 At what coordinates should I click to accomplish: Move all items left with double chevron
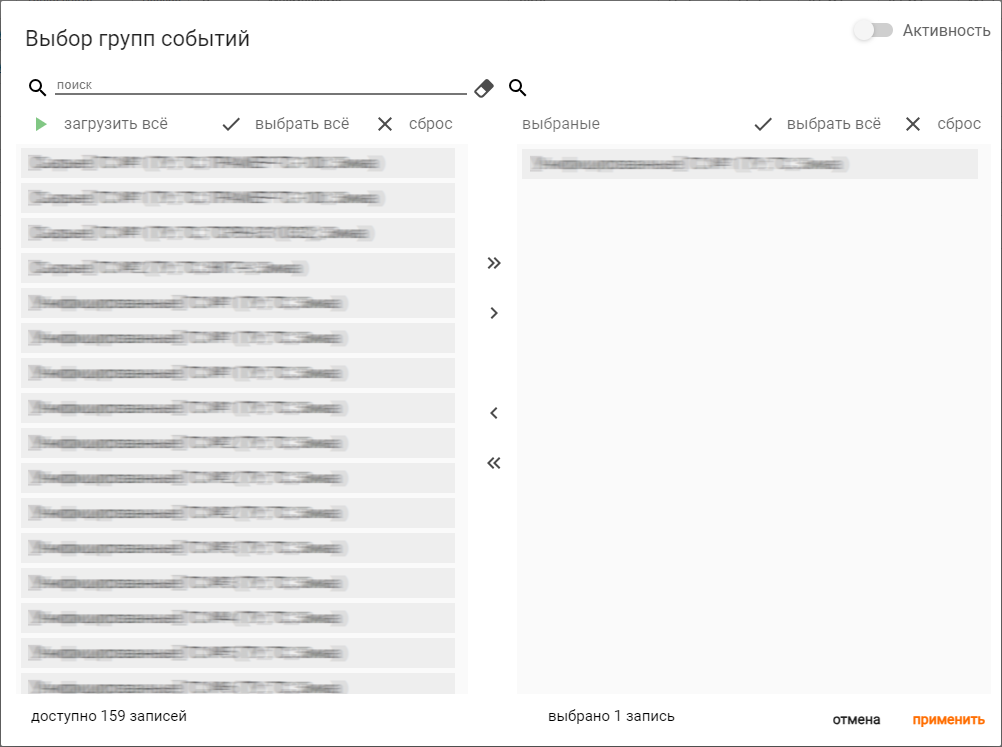(493, 463)
